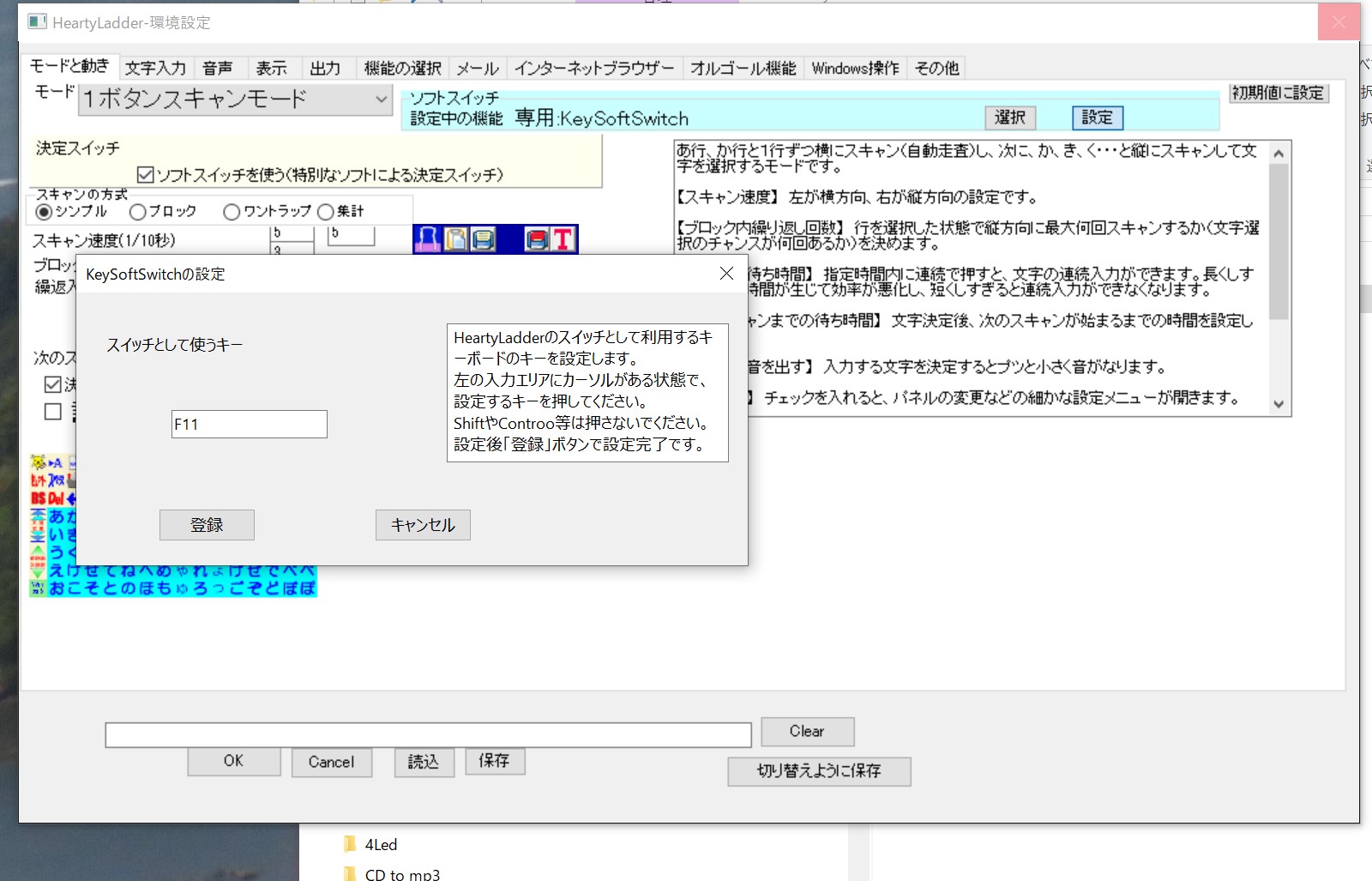The width and height of the screenshot is (1372, 881).
Task: Click the OK button at the bottom
Action: [234, 761]
